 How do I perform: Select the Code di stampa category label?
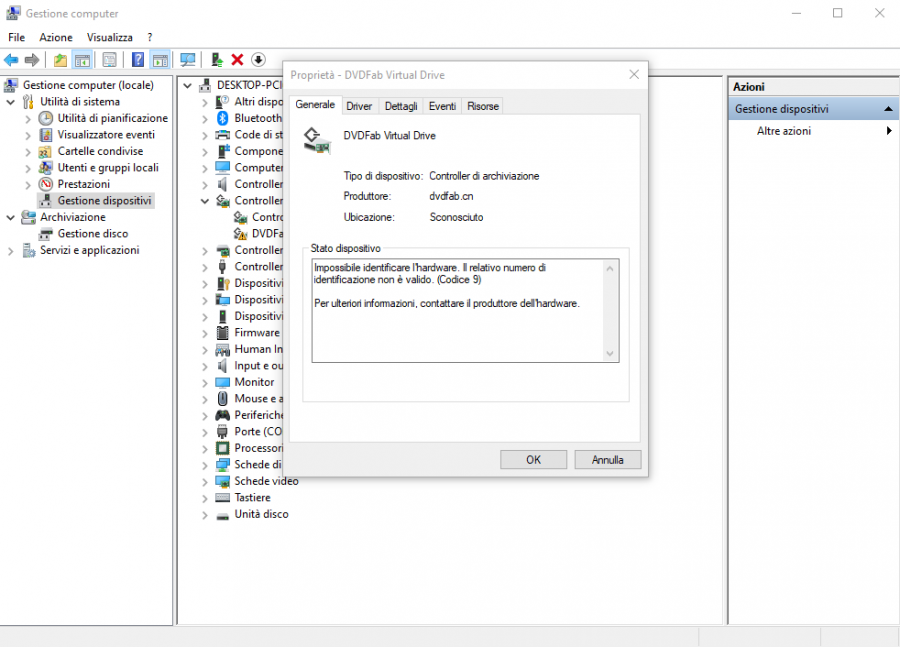pyautogui.click(x=258, y=135)
